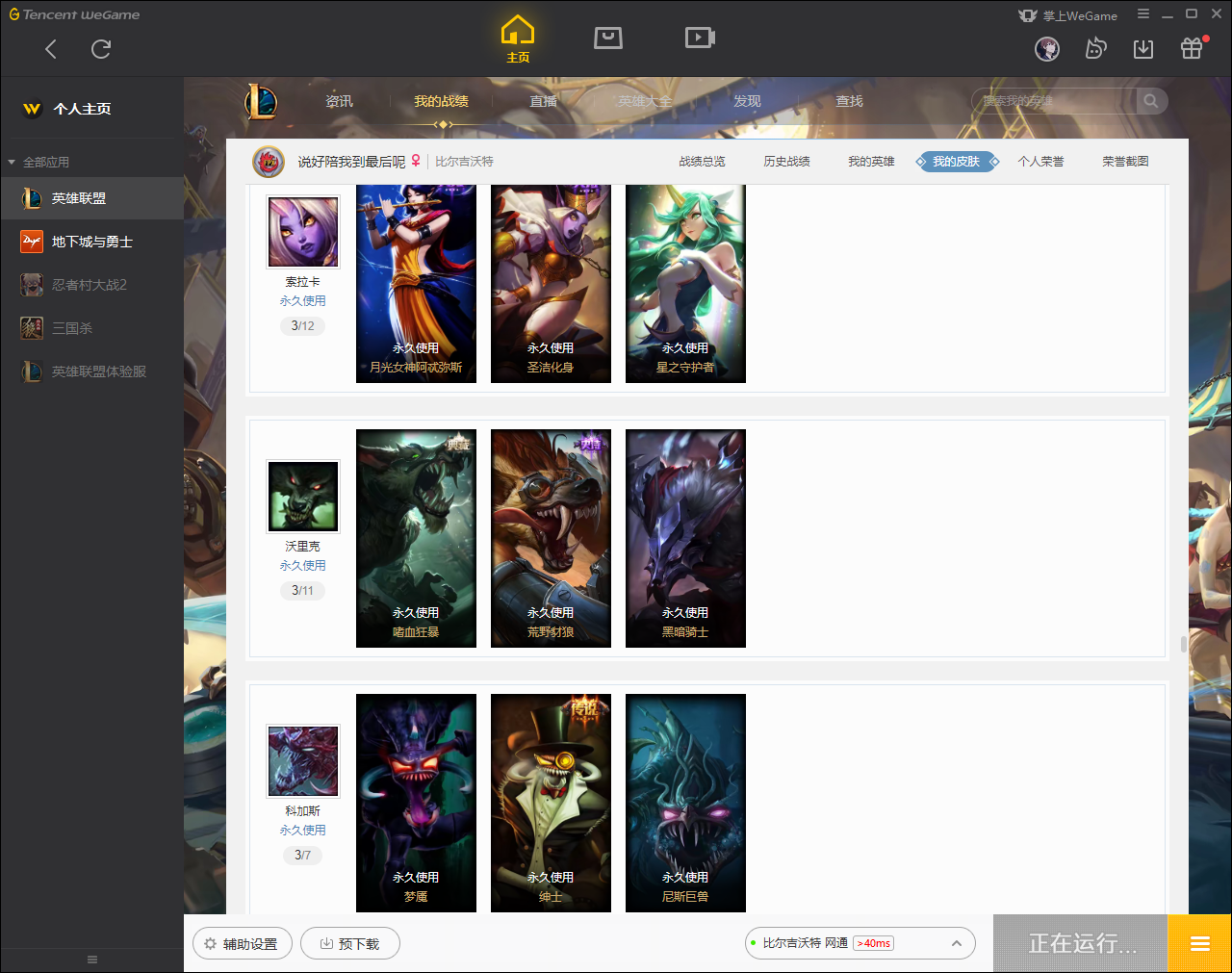The image size is (1232, 973).
Task: Click the 忍者村大战2 sidebar icon
Action: click(32, 285)
